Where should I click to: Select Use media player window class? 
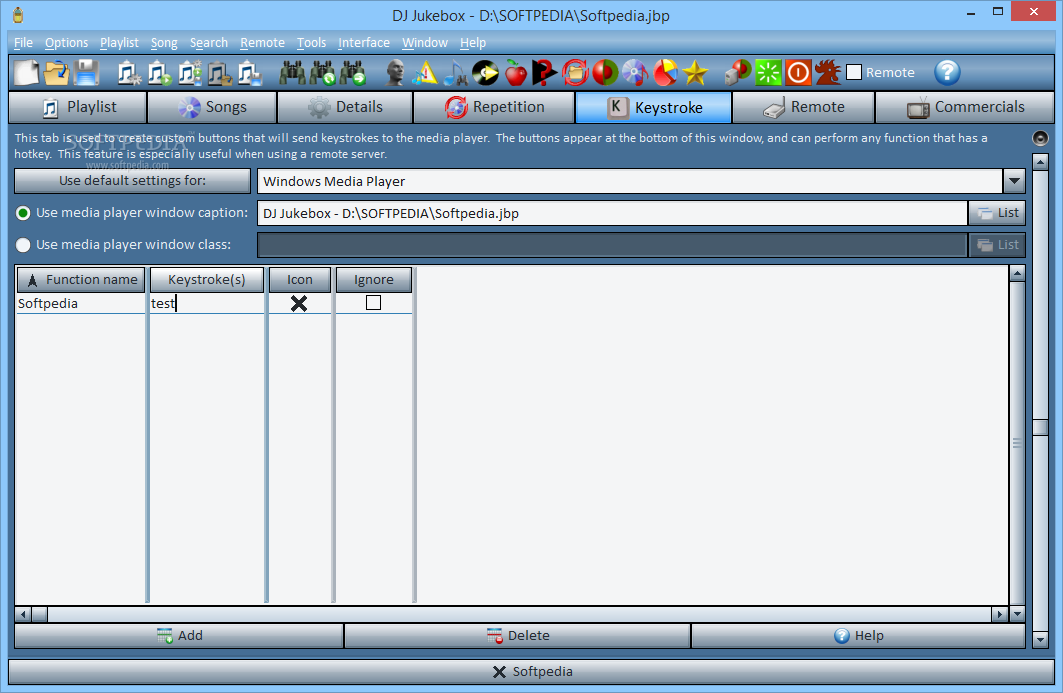(23, 245)
